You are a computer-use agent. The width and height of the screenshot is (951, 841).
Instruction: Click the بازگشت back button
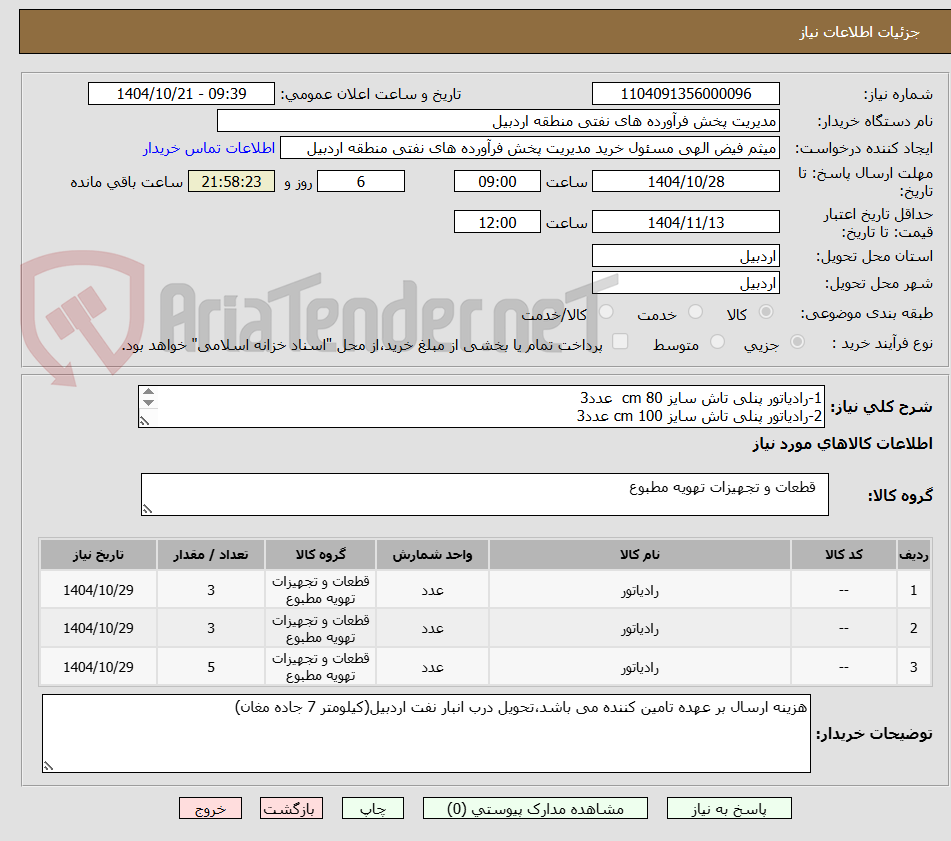[x=291, y=808]
